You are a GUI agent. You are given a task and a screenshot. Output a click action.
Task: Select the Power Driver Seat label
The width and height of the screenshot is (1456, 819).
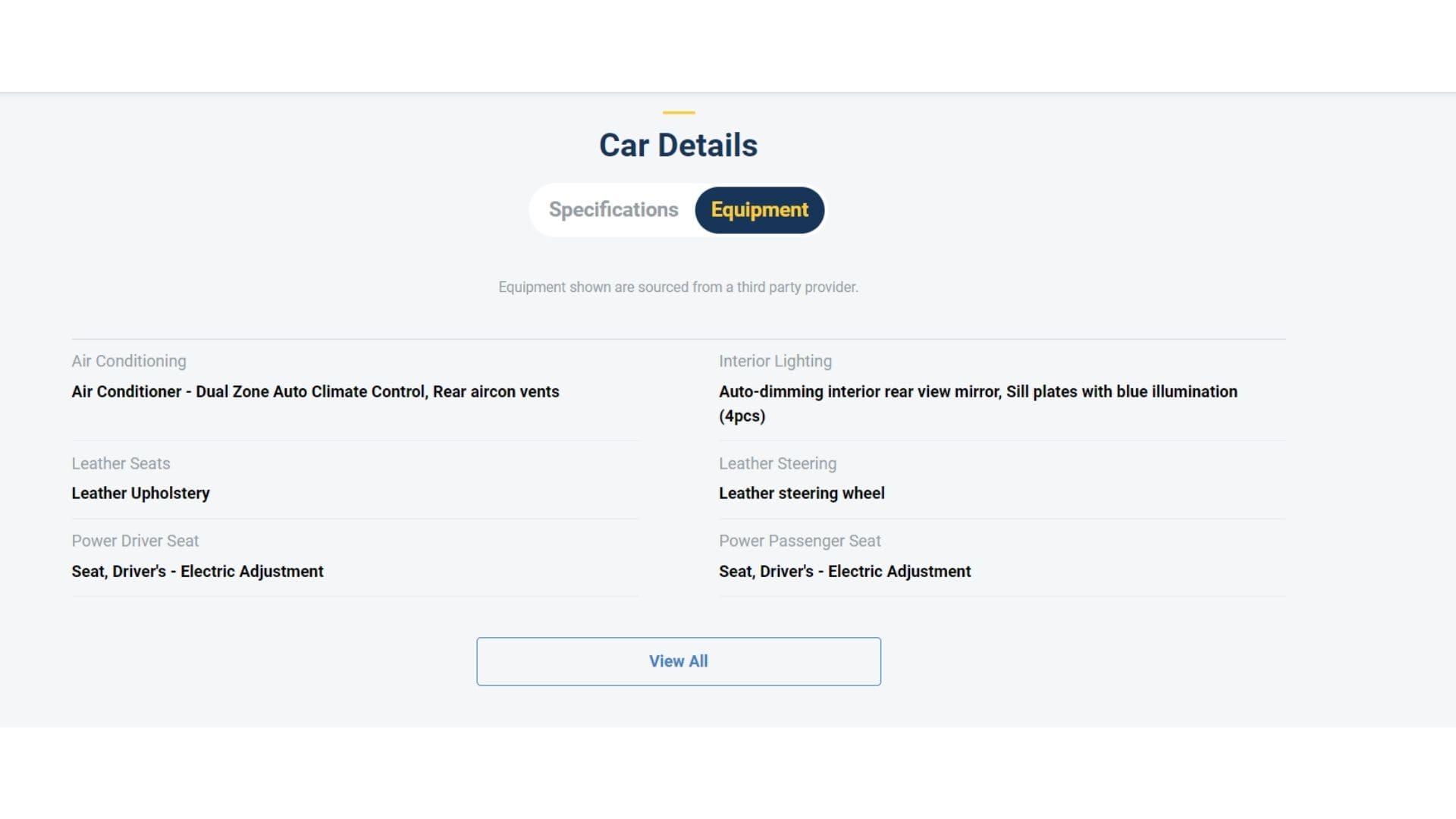[134, 541]
